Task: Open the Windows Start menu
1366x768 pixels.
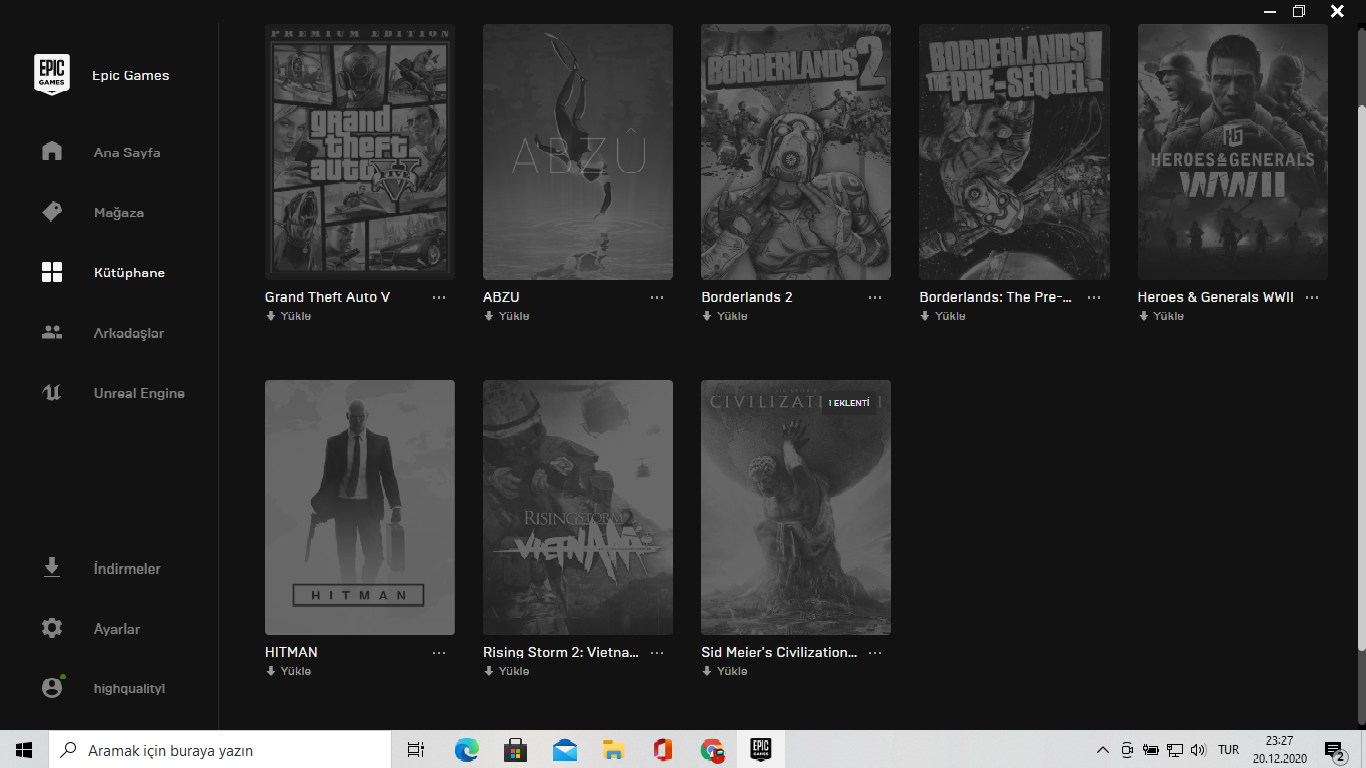Action: pos(24,750)
